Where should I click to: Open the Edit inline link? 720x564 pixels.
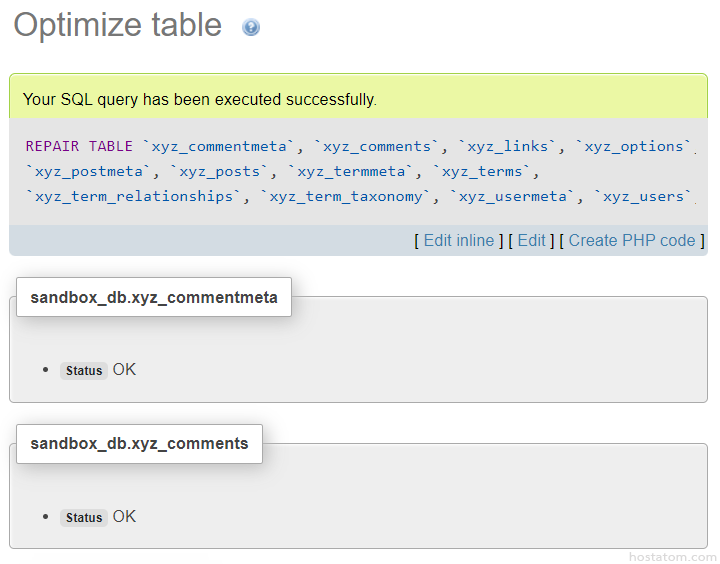(458, 240)
